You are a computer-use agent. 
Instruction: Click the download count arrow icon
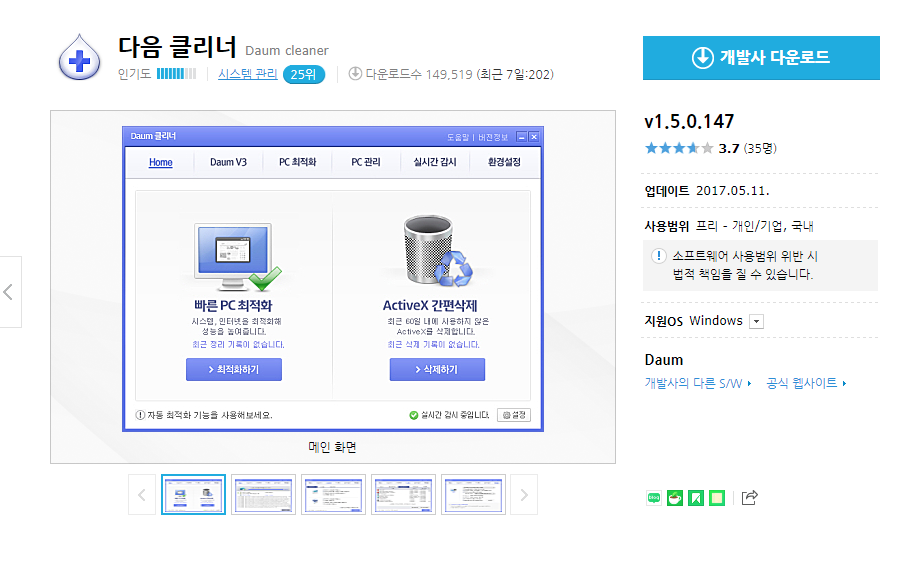point(355,74)
